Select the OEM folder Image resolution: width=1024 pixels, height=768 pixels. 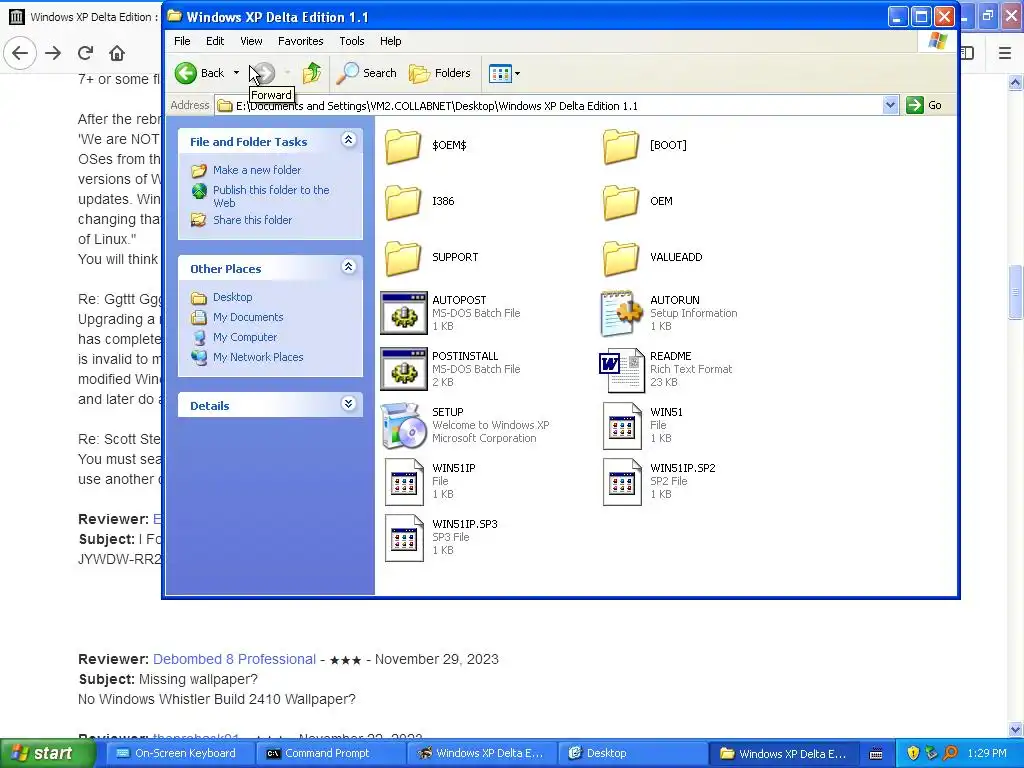tap(620, 202)
